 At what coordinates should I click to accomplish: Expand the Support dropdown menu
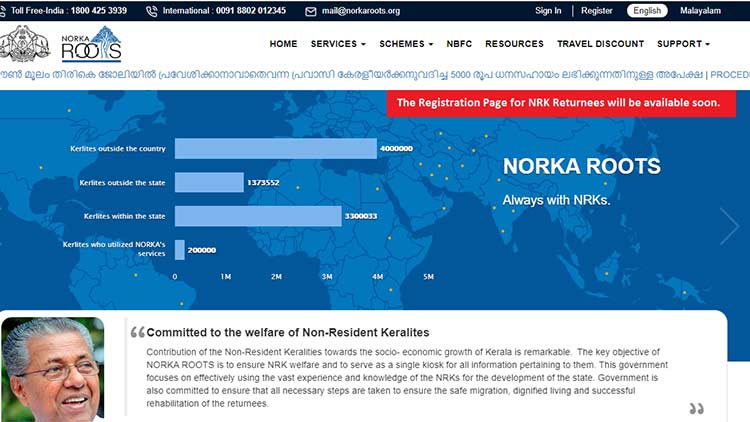pyautogui.click(x=683, y=44)
